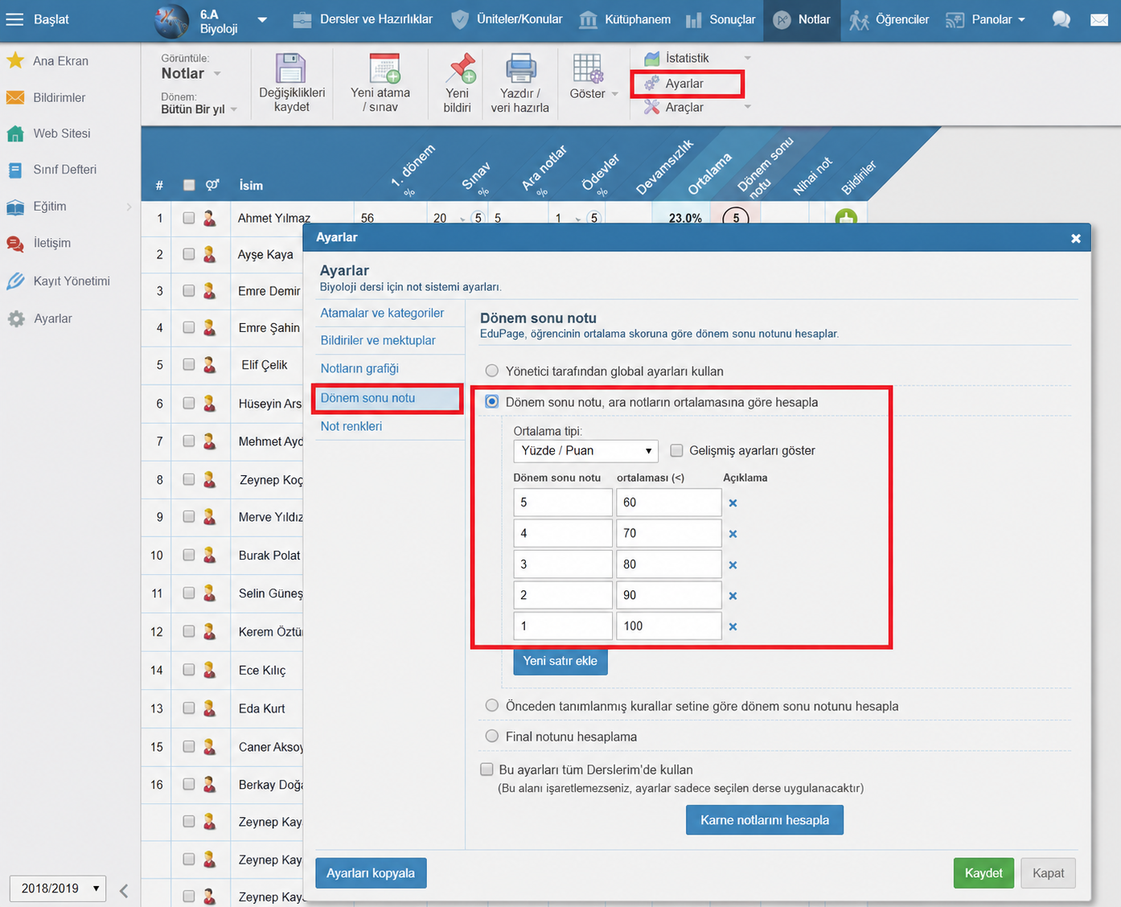1121x907 pixels.
Task: Click the Değişiklikleri kaydet floppy disk icon
Action: 291,69
